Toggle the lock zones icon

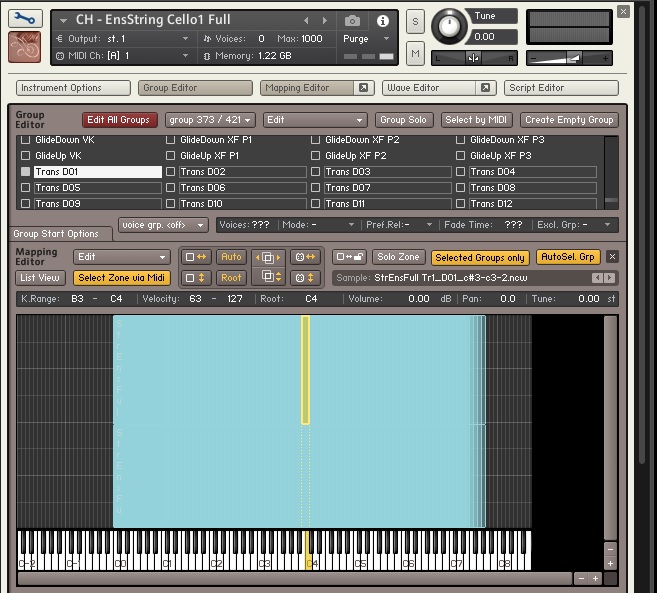[x=349, y=257]
